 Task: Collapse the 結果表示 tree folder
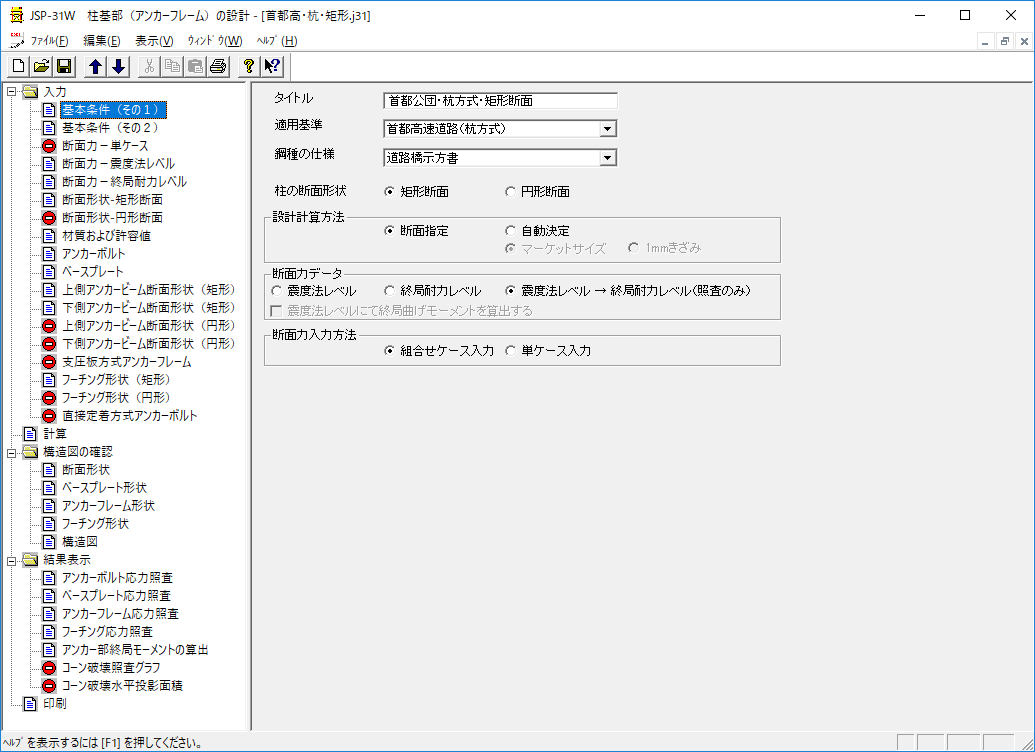[11, 560]
